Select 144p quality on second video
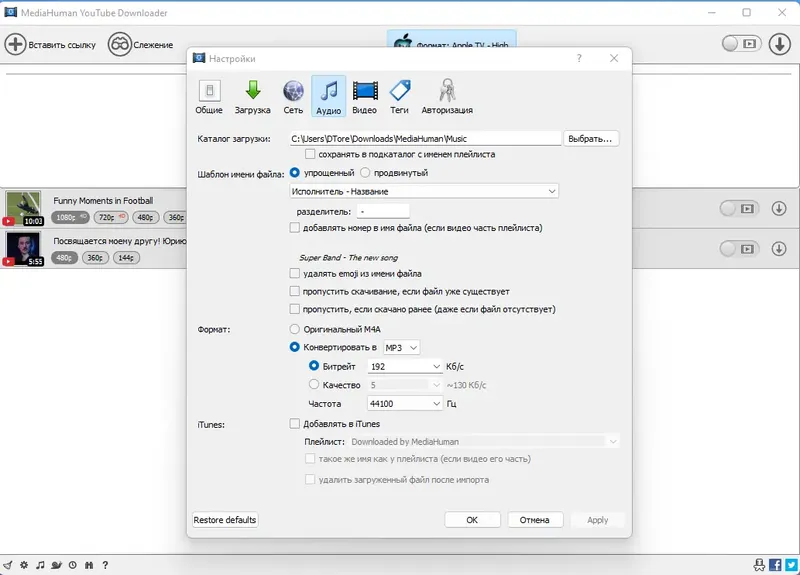This screenshot has height=575, width=800. point(126,258)
